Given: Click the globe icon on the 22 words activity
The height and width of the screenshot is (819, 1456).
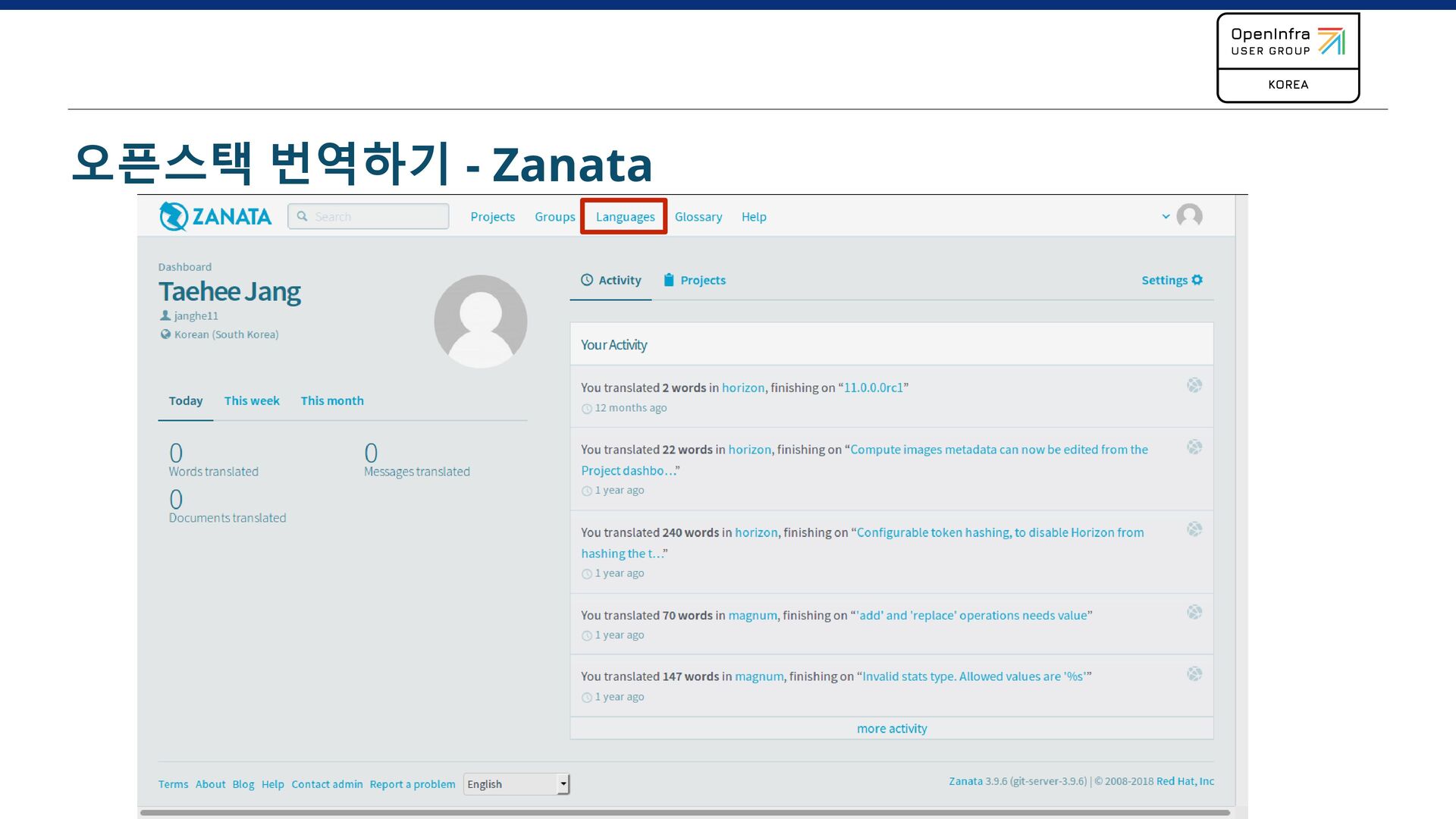Looking at the screenshot, I should [x=1194, y=447].
